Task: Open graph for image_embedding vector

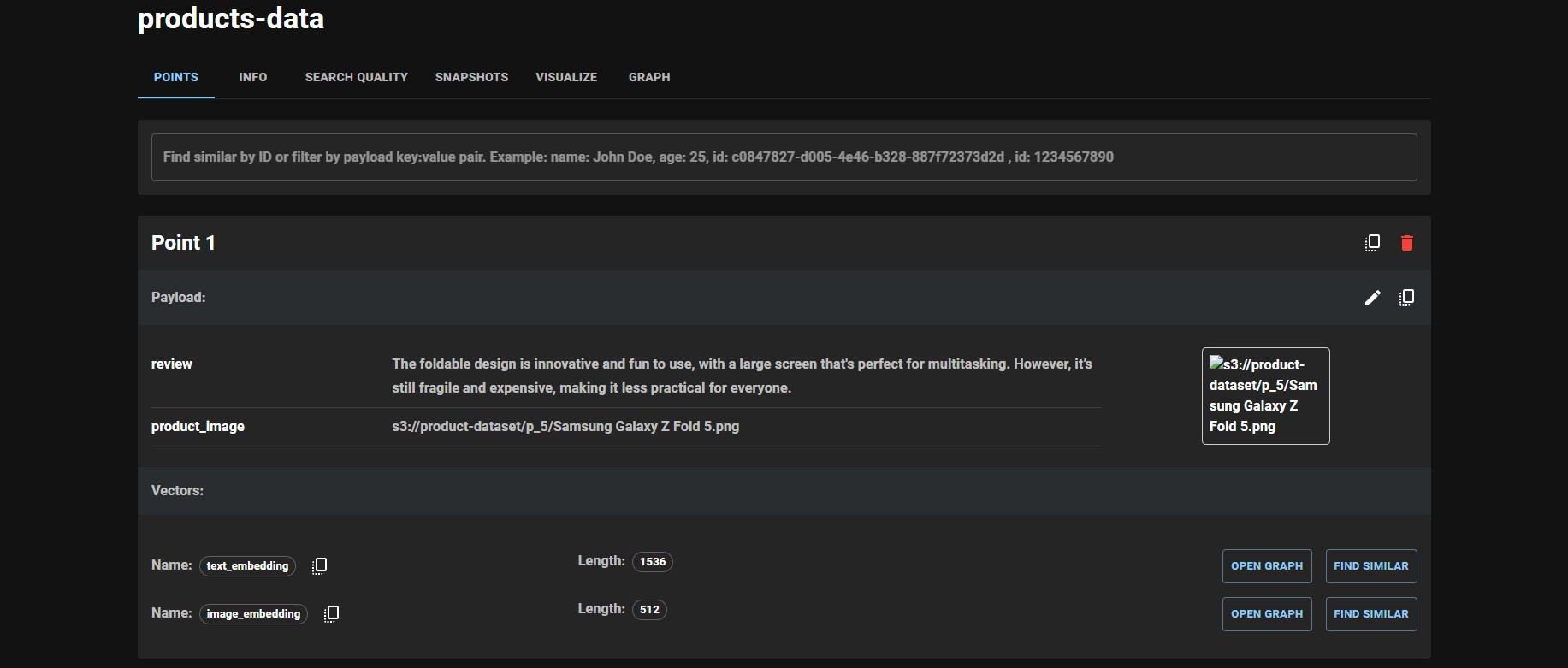Action: tap(1267, 614)
